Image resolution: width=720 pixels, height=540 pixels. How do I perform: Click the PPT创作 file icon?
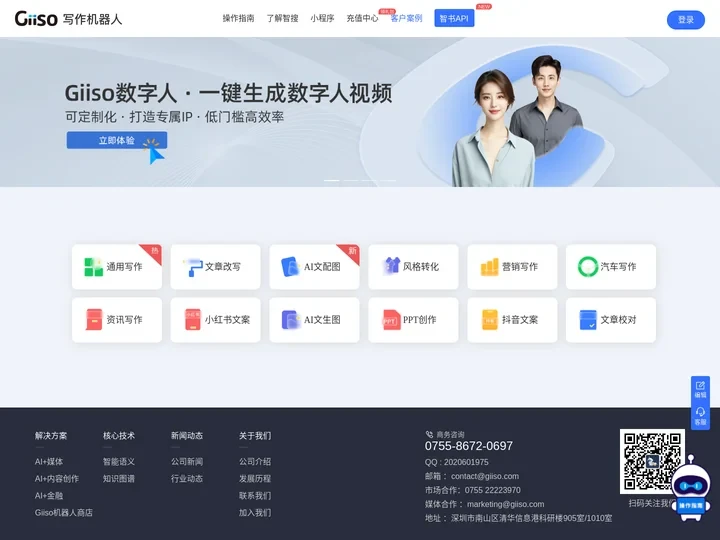pyautogui.click(x=391, y=320)
